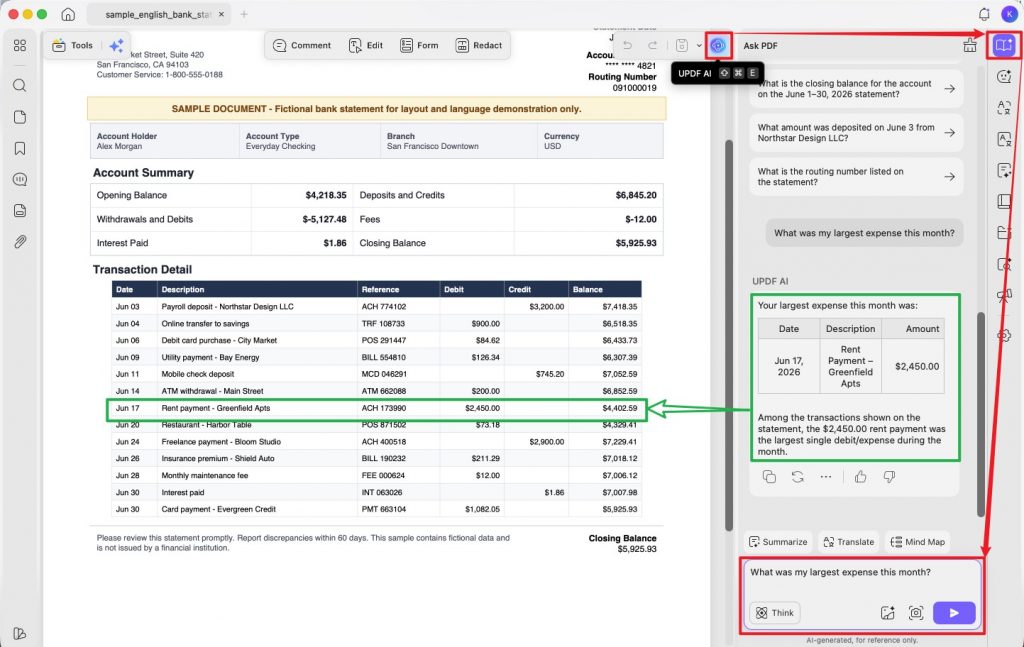1024x647 pixels.
Task: Click the Summarize button
Action: [778, 542]
